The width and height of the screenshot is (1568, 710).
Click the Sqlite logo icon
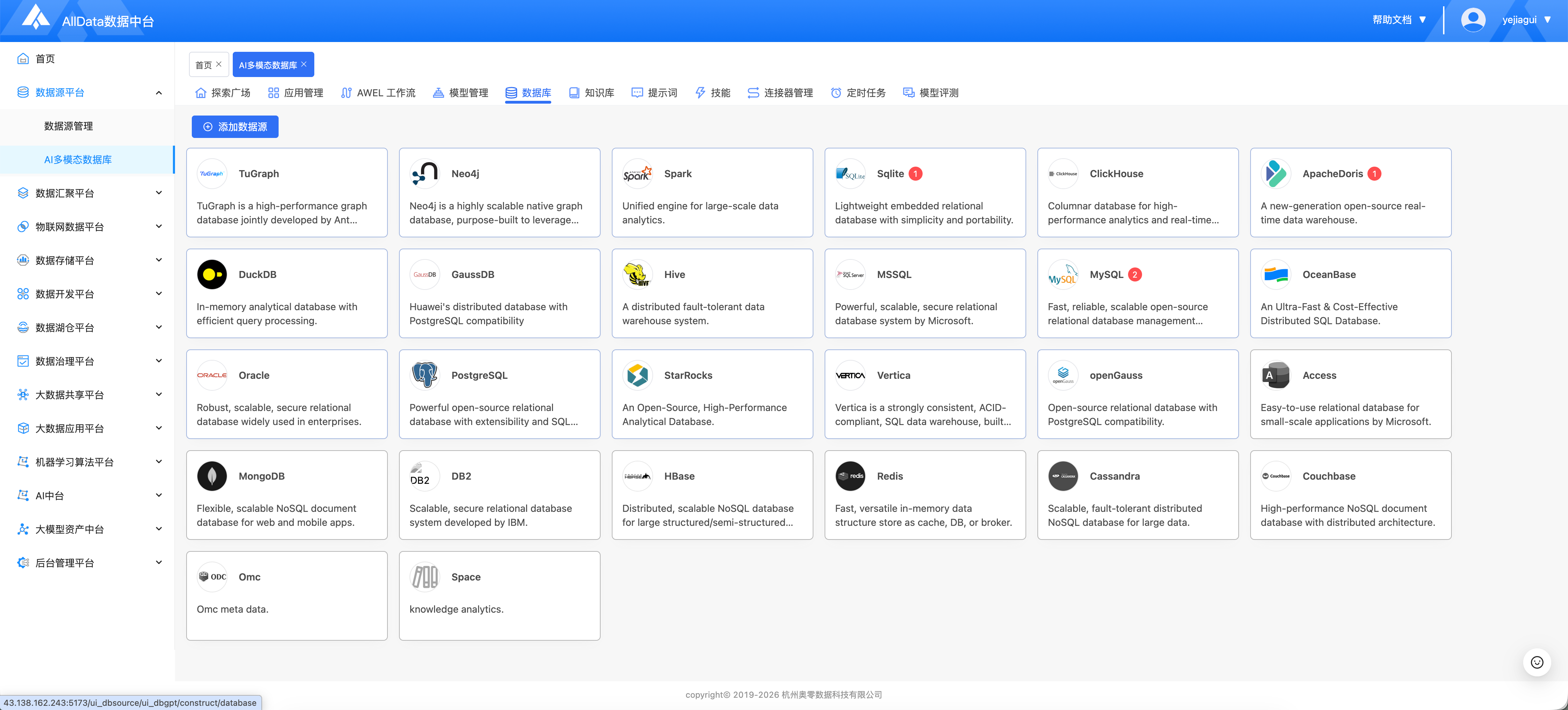click(850, 174)
